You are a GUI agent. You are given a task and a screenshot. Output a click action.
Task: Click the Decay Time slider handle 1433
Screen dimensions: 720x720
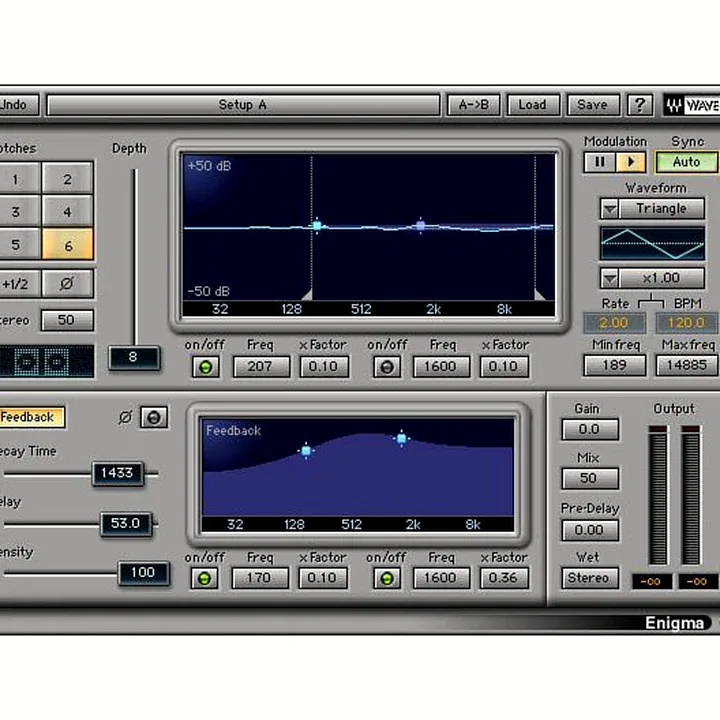118,473
